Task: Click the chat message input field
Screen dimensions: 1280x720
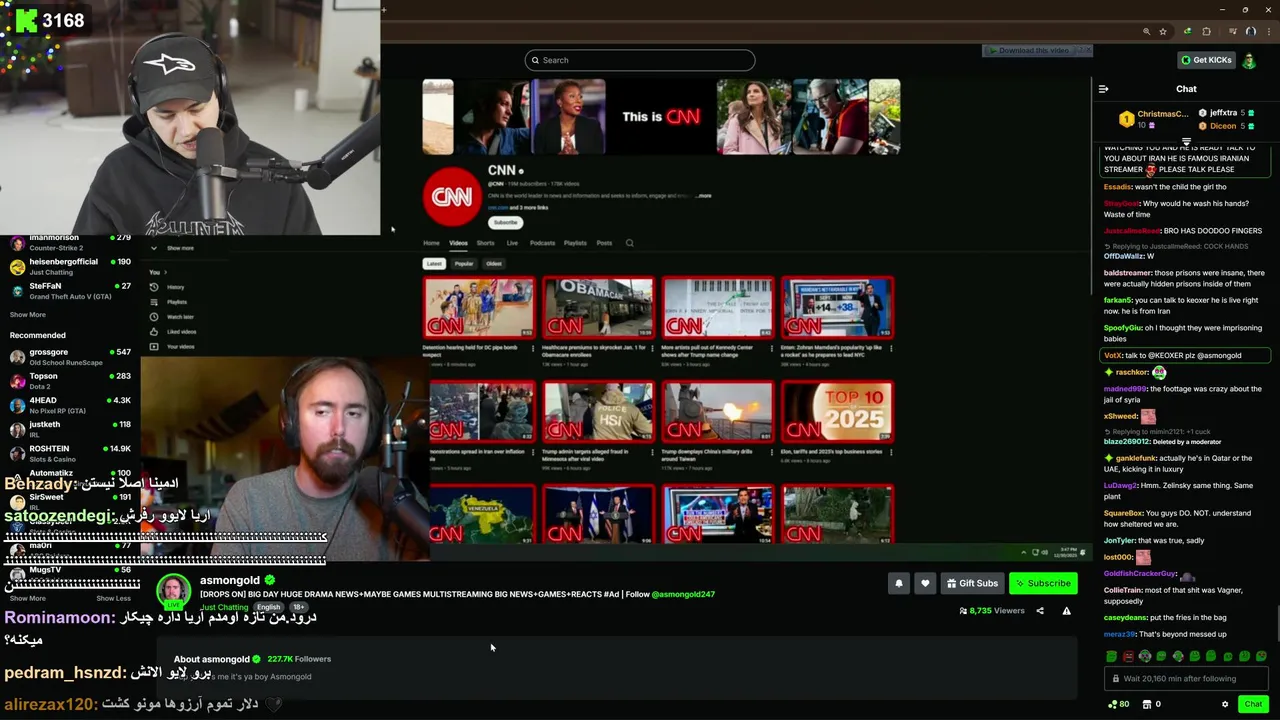Action: tap(1186, 678)
